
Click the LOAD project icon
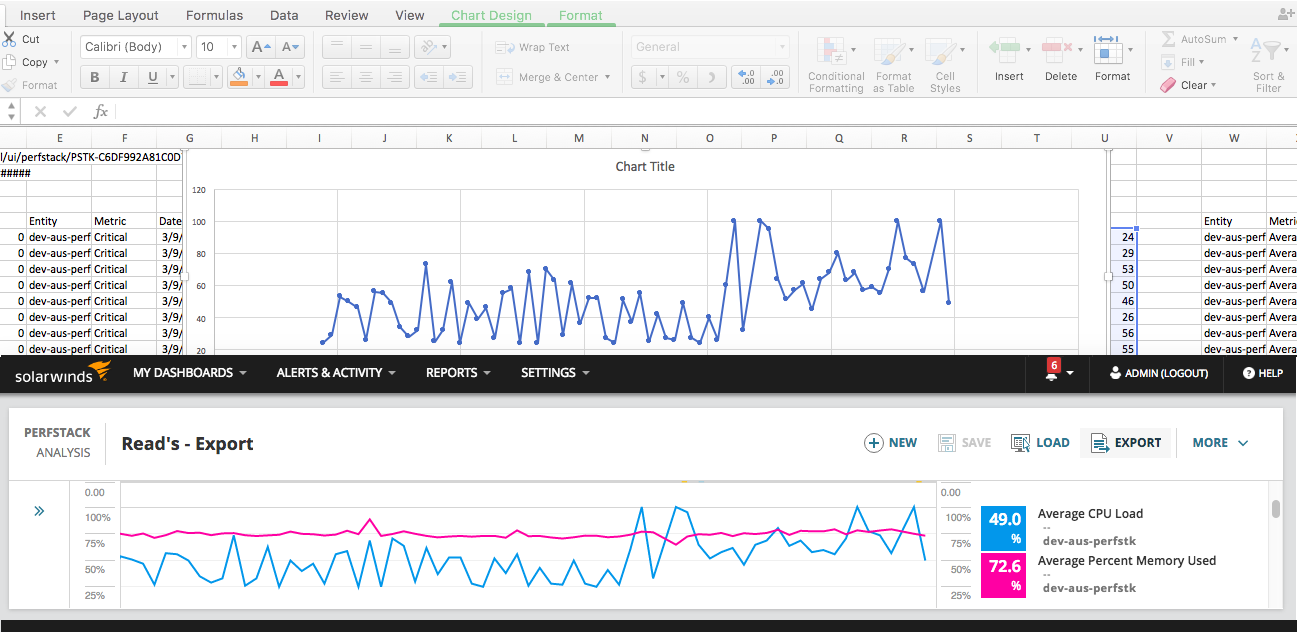tap(1020, 443)
